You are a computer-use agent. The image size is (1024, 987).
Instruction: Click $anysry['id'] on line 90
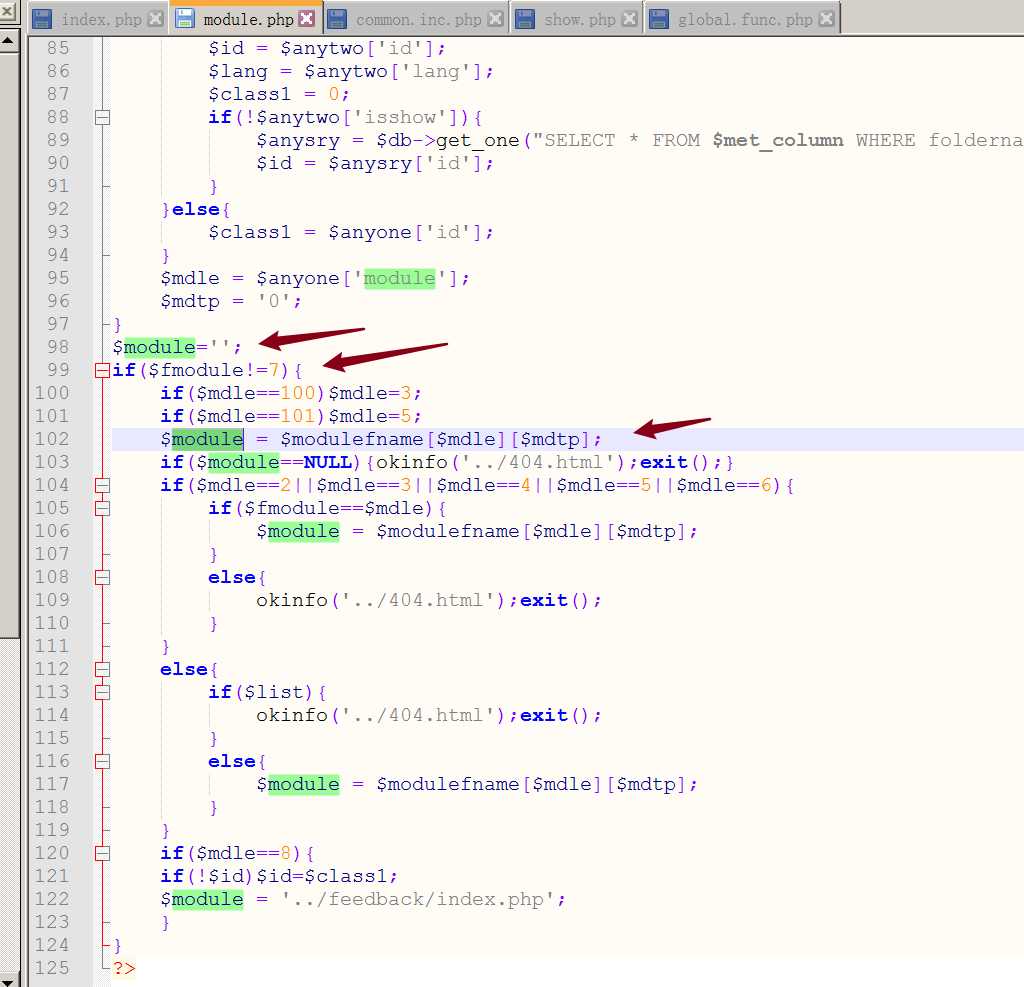[x=405, y=163]
